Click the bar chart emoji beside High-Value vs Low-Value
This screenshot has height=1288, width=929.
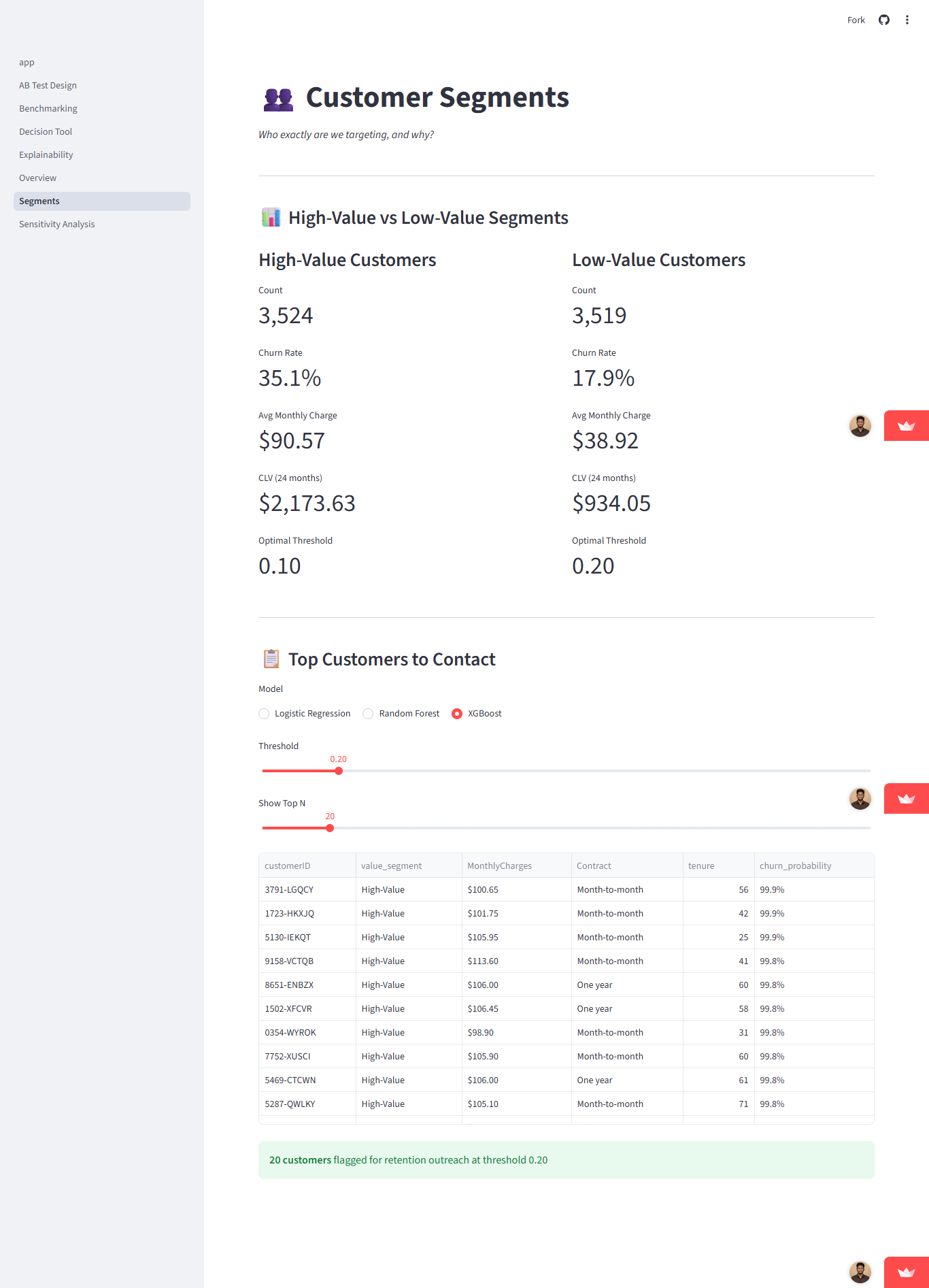point(271,218)
